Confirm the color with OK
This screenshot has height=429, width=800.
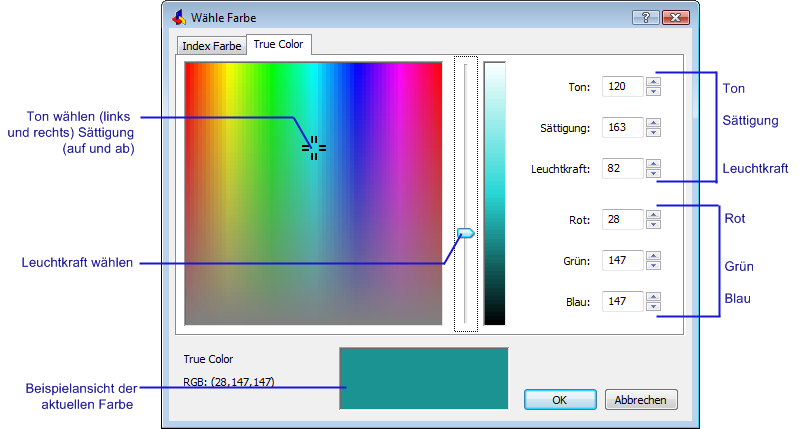click(560, 400)
